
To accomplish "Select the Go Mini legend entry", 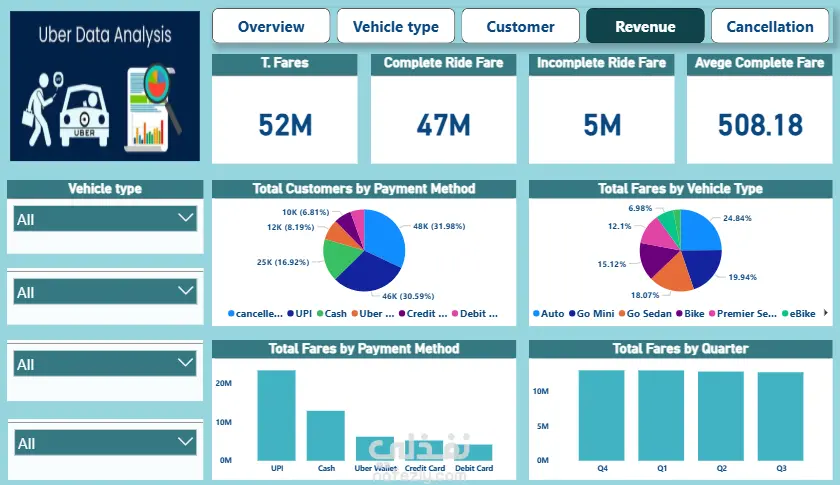I will coord(592,314).
